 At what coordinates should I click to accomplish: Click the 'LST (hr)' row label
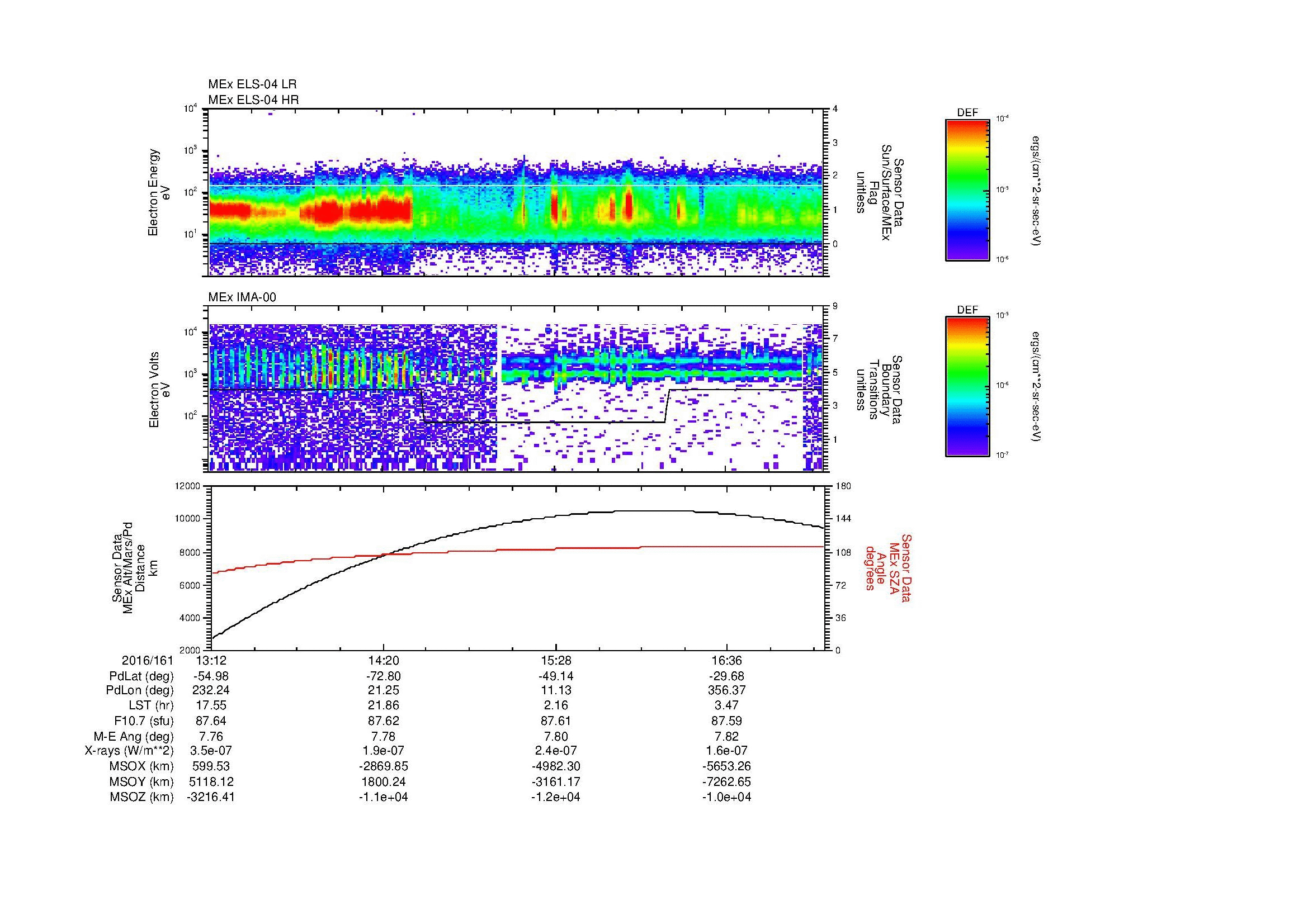(152, 706)
